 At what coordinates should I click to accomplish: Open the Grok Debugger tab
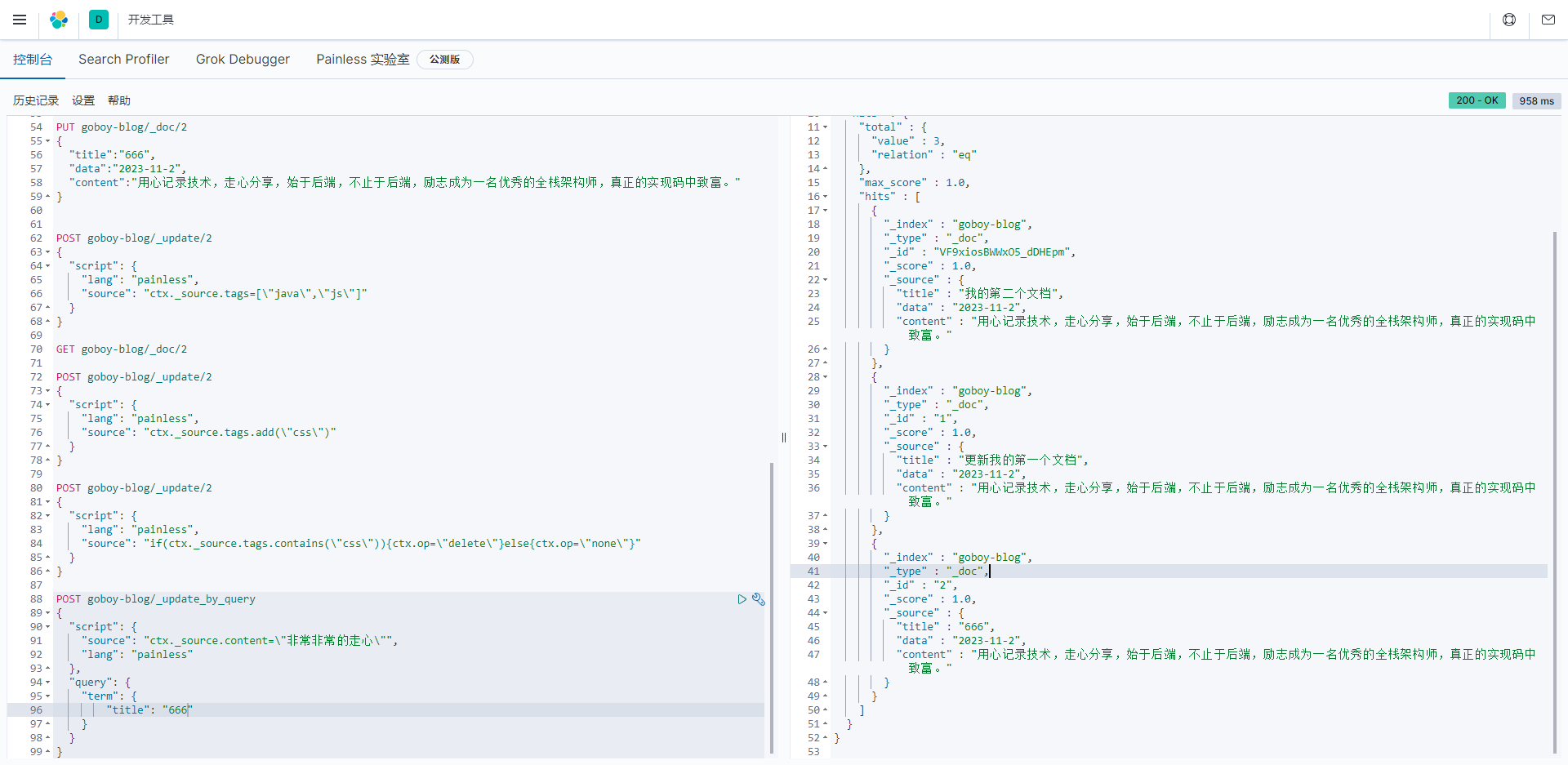[x=243, y=60]
